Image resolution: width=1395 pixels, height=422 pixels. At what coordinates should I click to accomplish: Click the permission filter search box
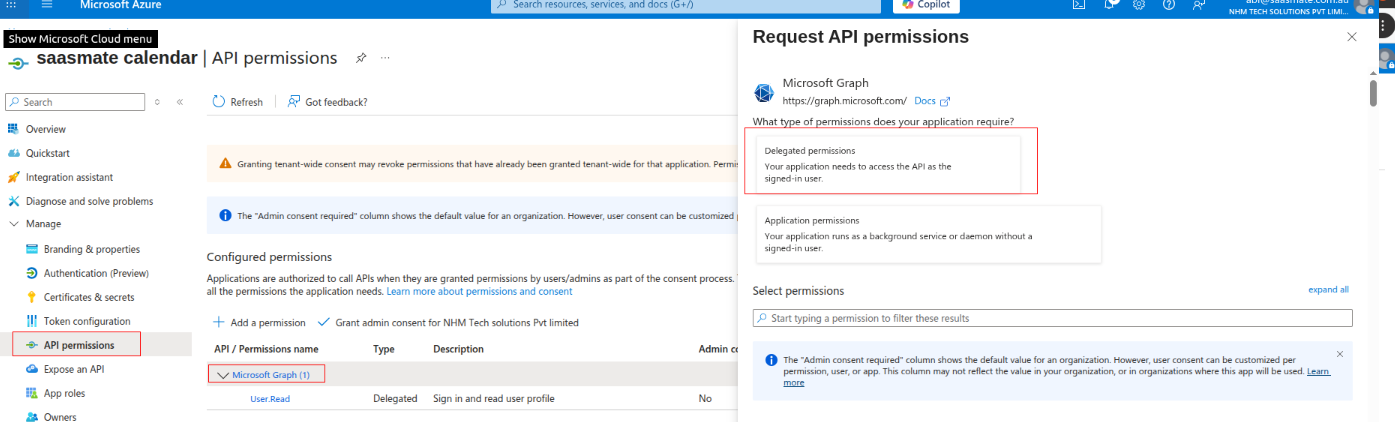(1052, 318)
